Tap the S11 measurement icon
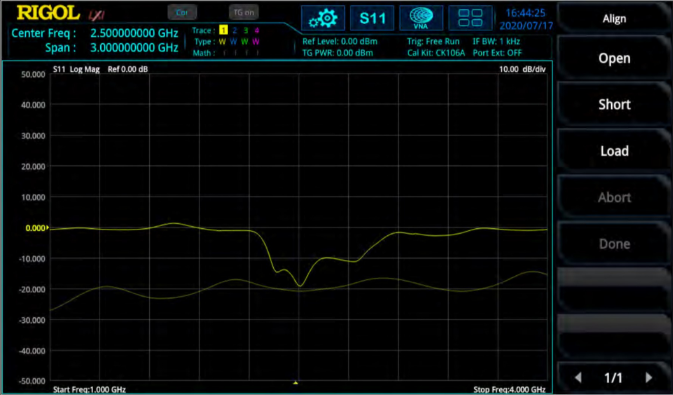 [x=372, y=18]
